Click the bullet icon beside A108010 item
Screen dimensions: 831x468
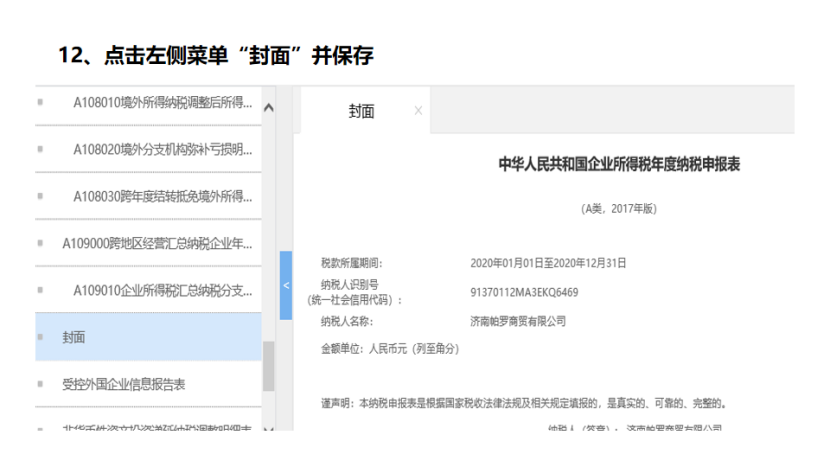point(41,102)
